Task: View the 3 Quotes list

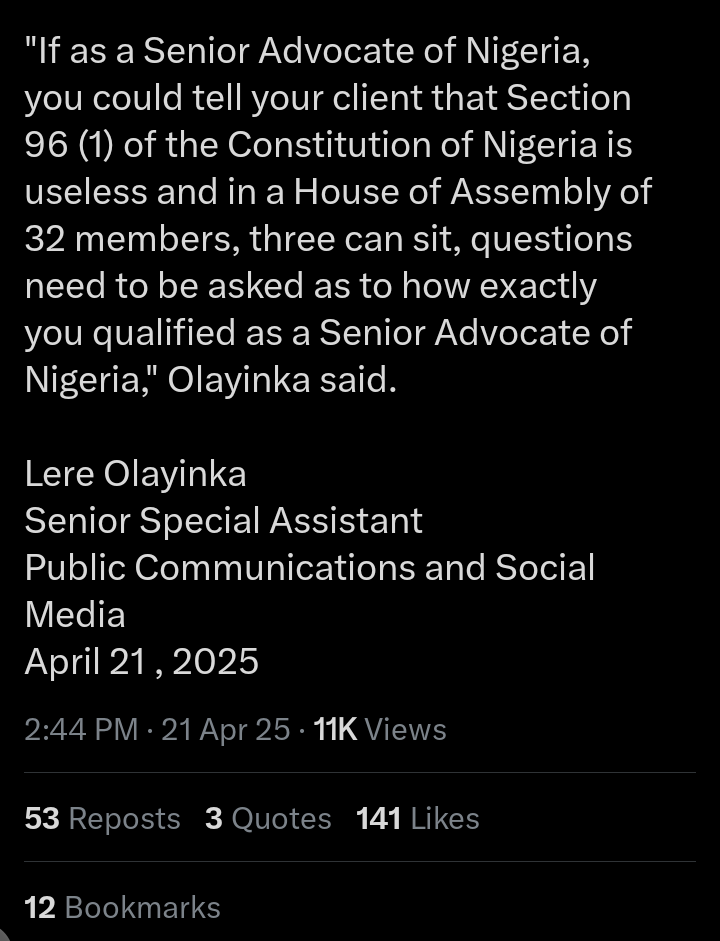Action: pyautogui.click(x=268, y=819)
